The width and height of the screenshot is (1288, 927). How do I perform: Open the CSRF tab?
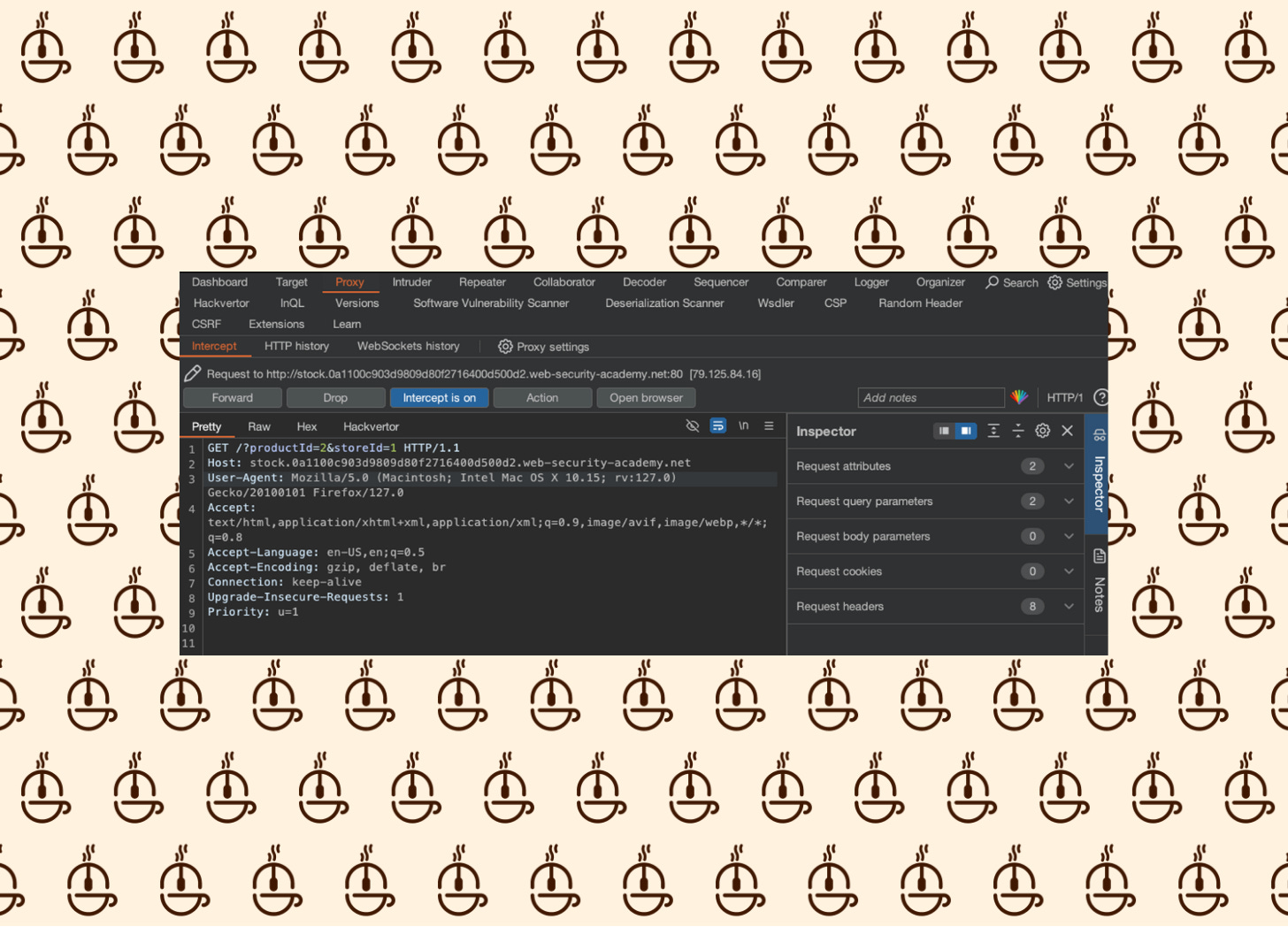(x=206, y=325)
